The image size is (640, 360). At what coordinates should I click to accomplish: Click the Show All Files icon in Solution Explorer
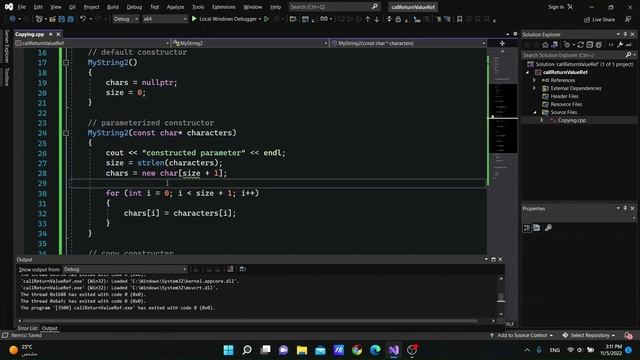click(599, 45)
